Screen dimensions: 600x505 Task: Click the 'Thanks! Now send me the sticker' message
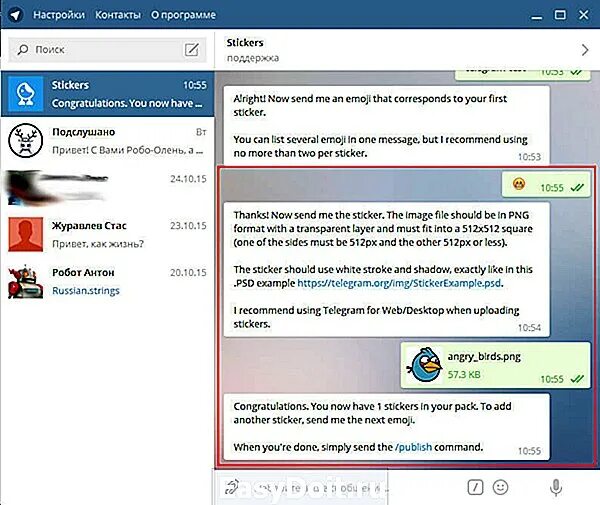386,270
